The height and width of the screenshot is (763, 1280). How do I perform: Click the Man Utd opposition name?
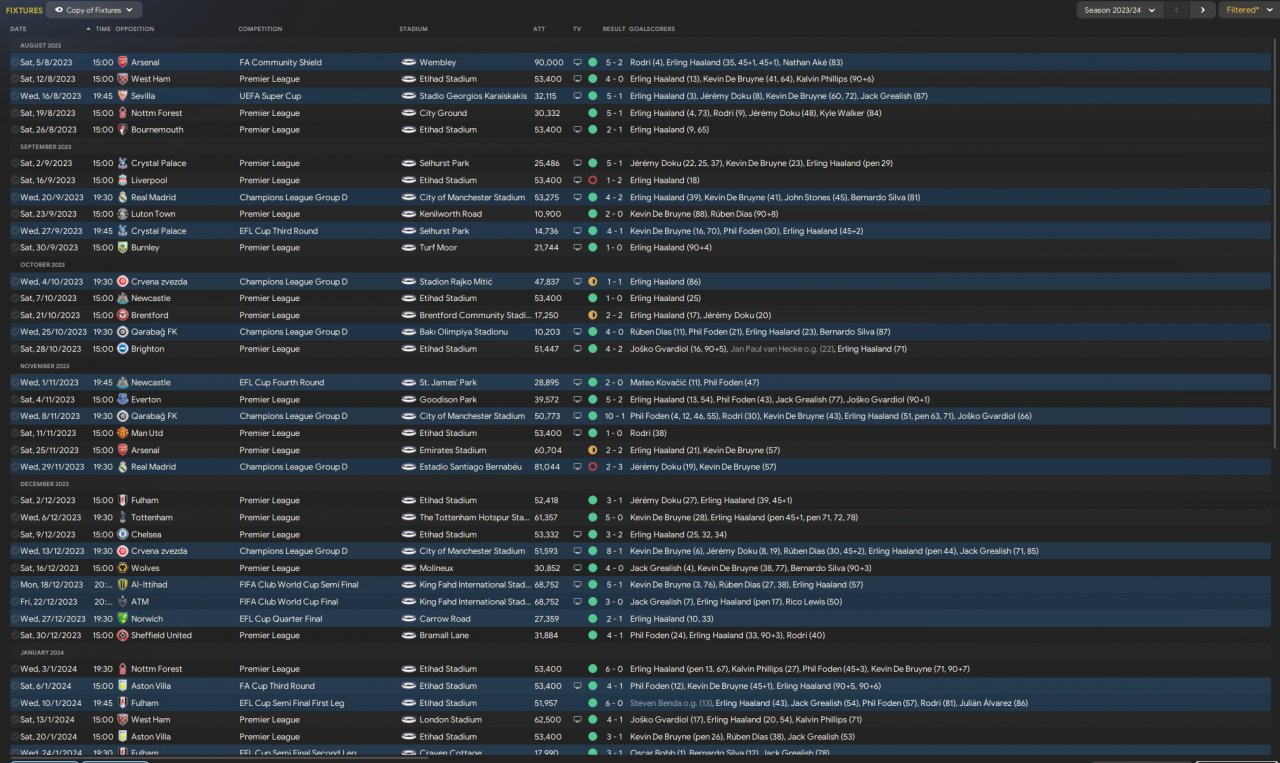click(147, 433)
